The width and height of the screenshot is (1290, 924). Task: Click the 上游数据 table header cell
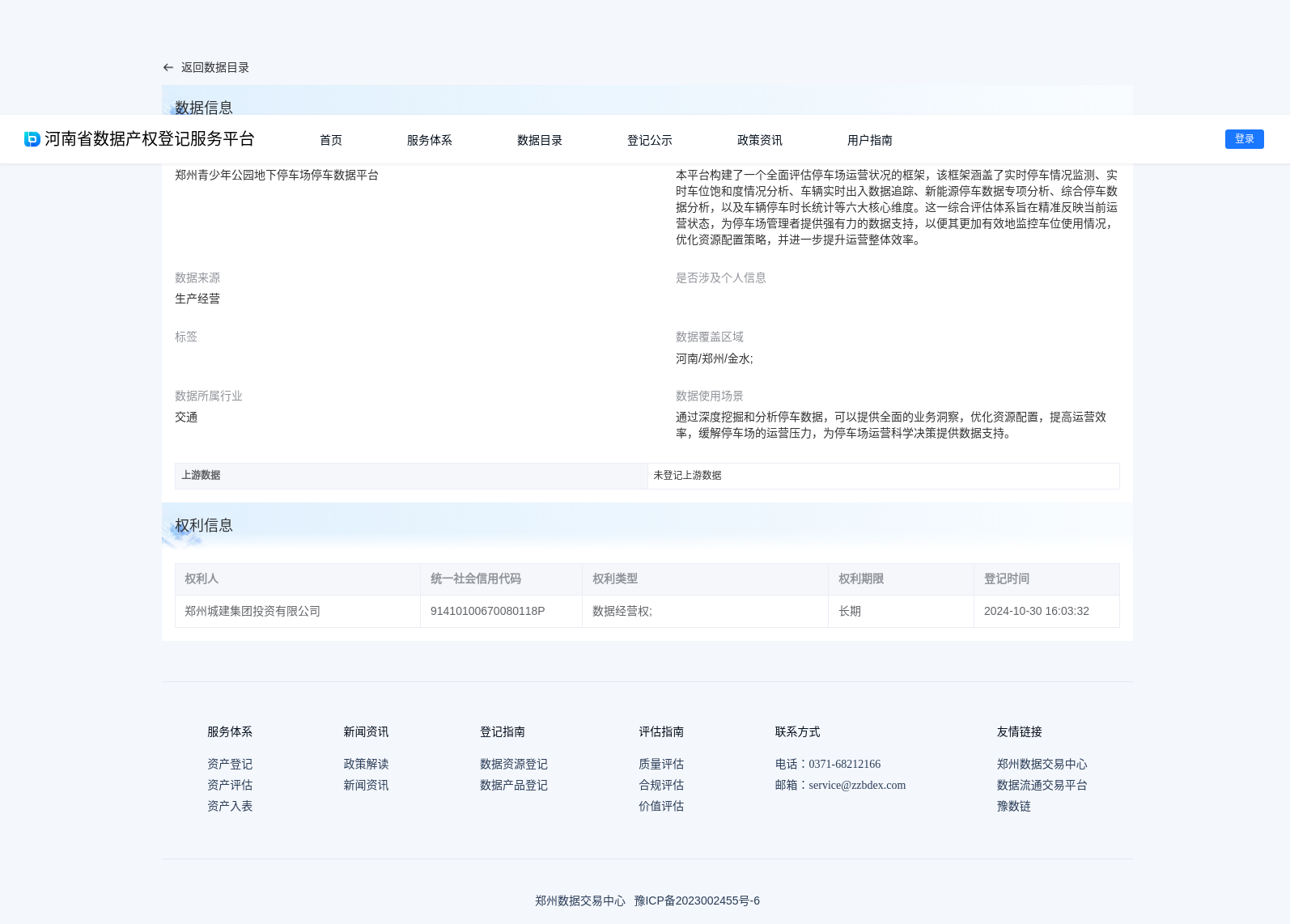[x=411, y=476]
